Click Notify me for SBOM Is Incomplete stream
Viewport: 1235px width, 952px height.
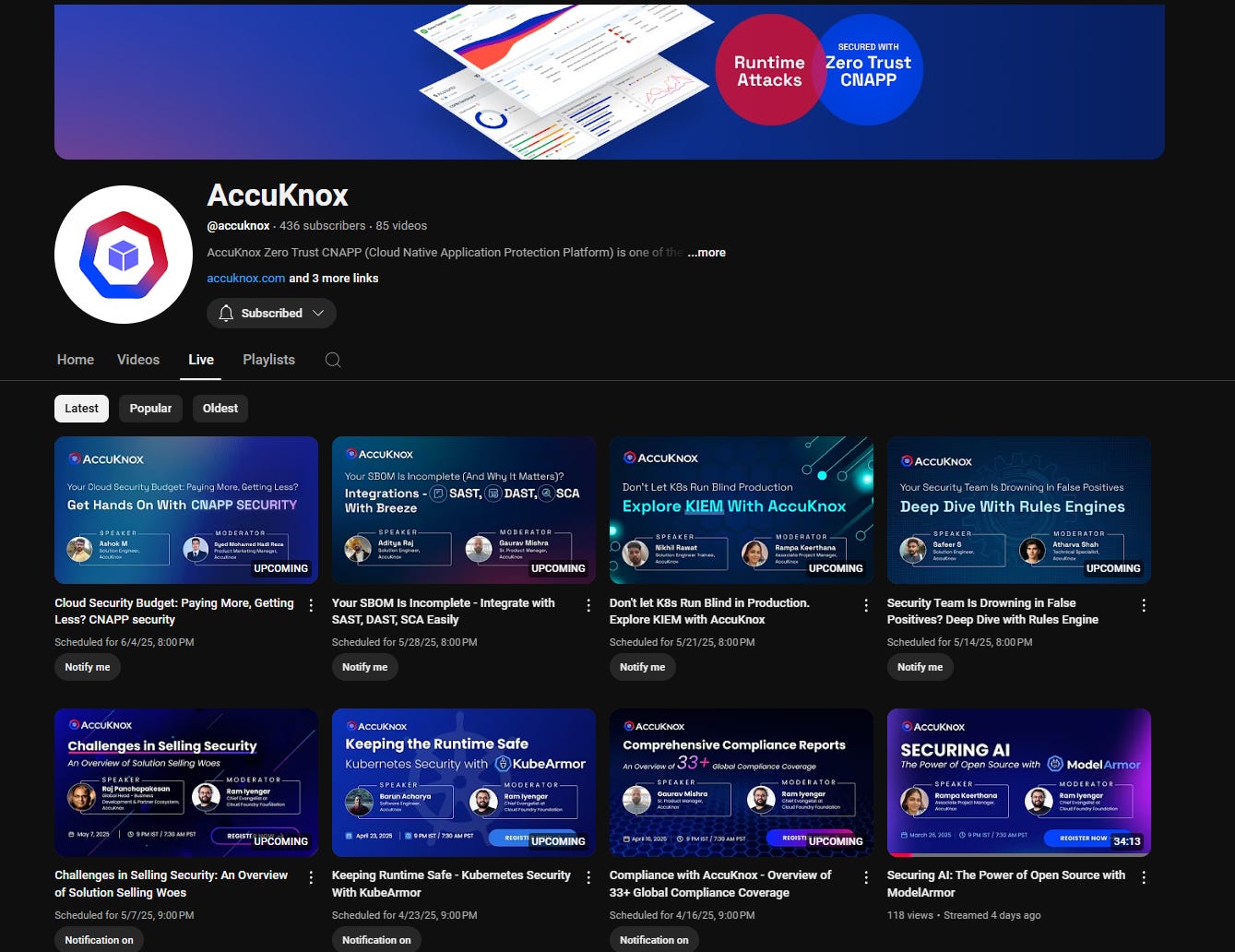pyautogui.click(x=365, y=667)
